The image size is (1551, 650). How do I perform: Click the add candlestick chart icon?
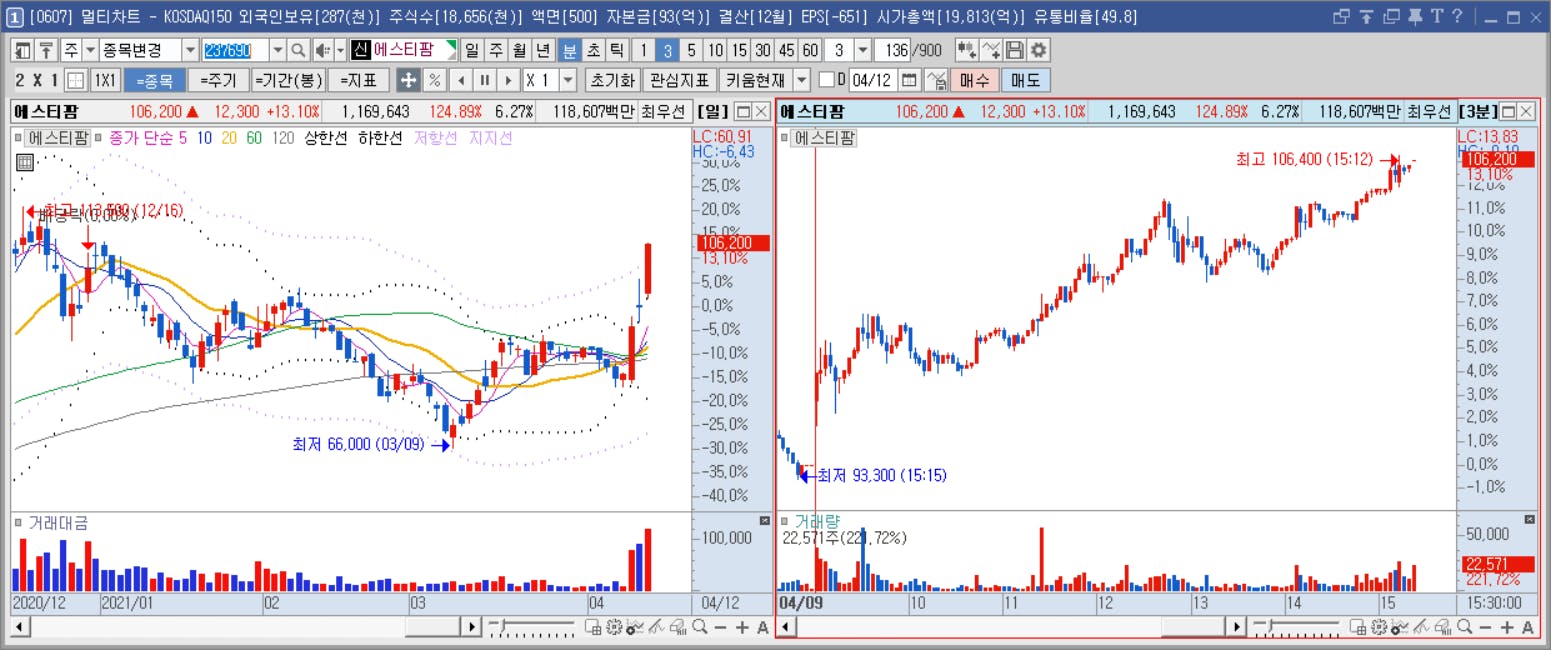[966, 50]
